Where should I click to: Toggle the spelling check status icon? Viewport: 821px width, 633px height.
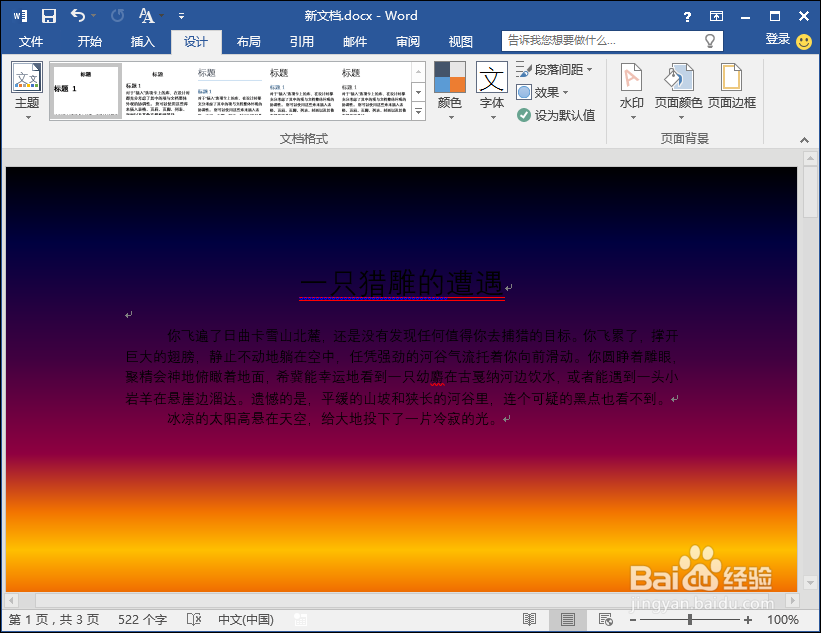(x=194, y=619)
